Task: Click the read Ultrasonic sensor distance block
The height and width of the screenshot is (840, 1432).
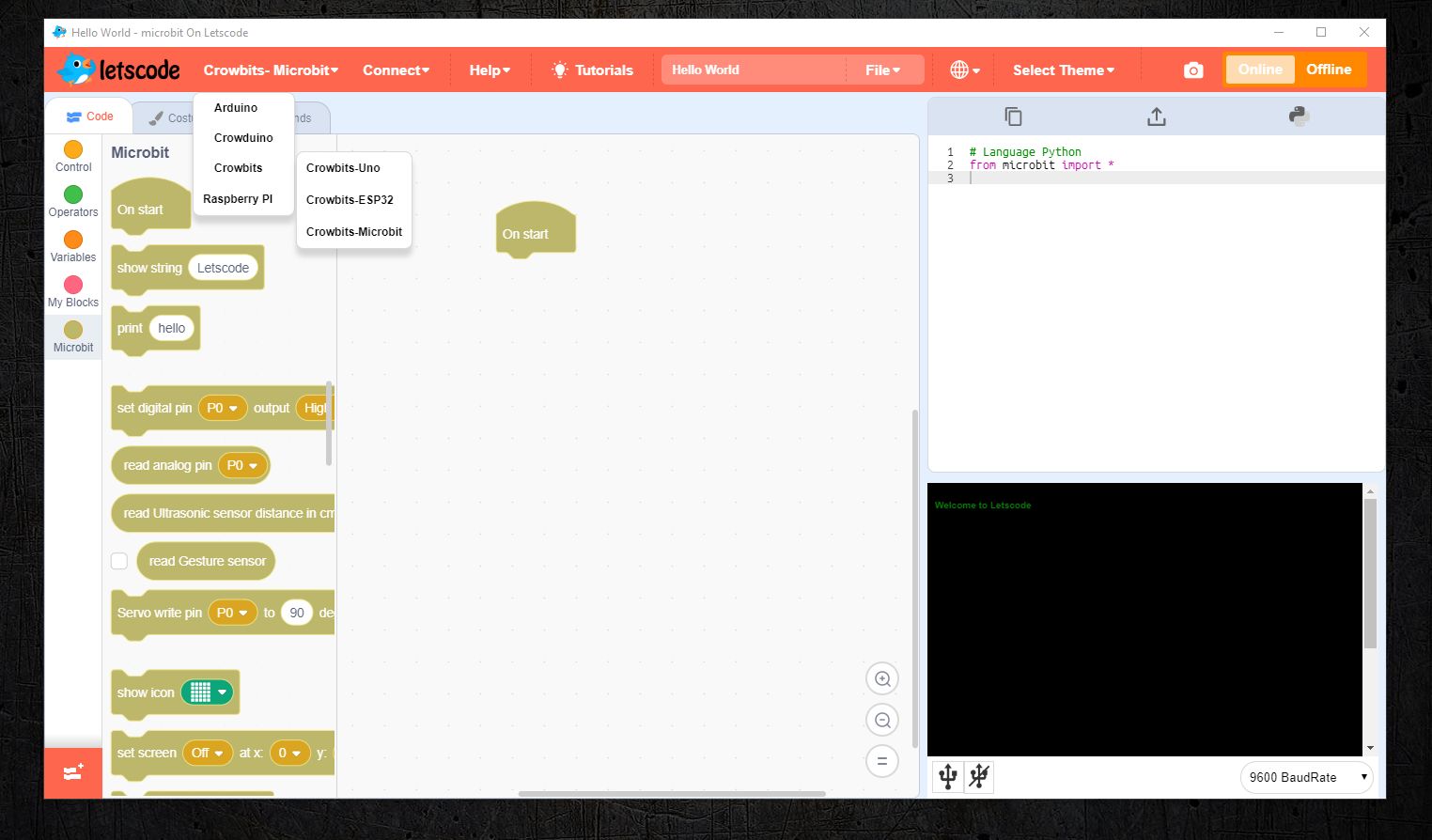Action: tap(224, 513)
